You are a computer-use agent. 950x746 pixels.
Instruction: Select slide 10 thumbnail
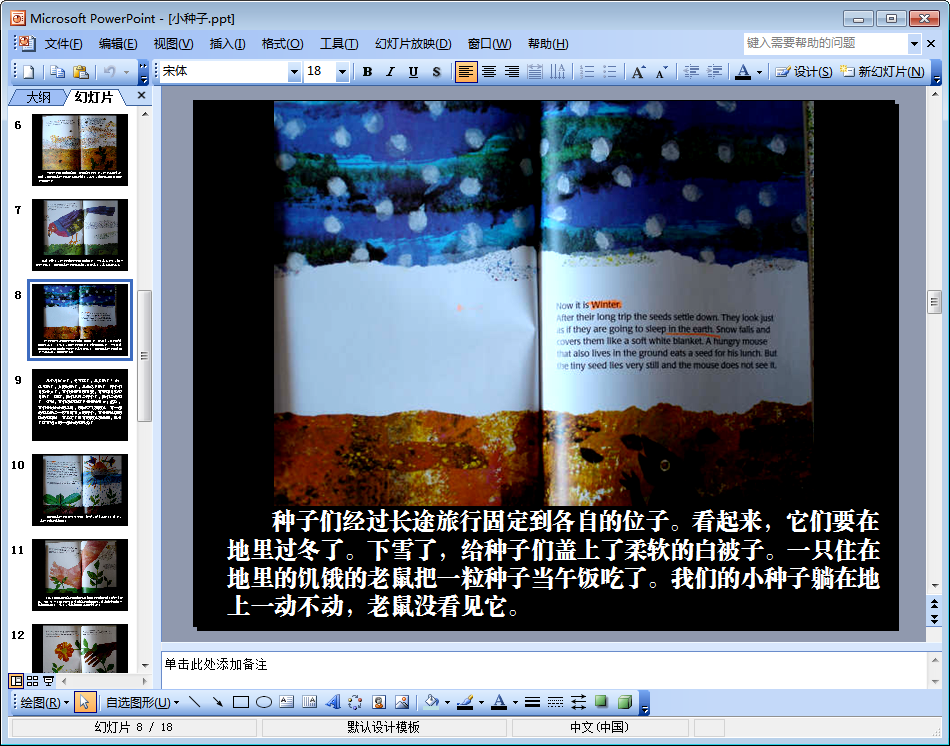[x=80, y=490]
